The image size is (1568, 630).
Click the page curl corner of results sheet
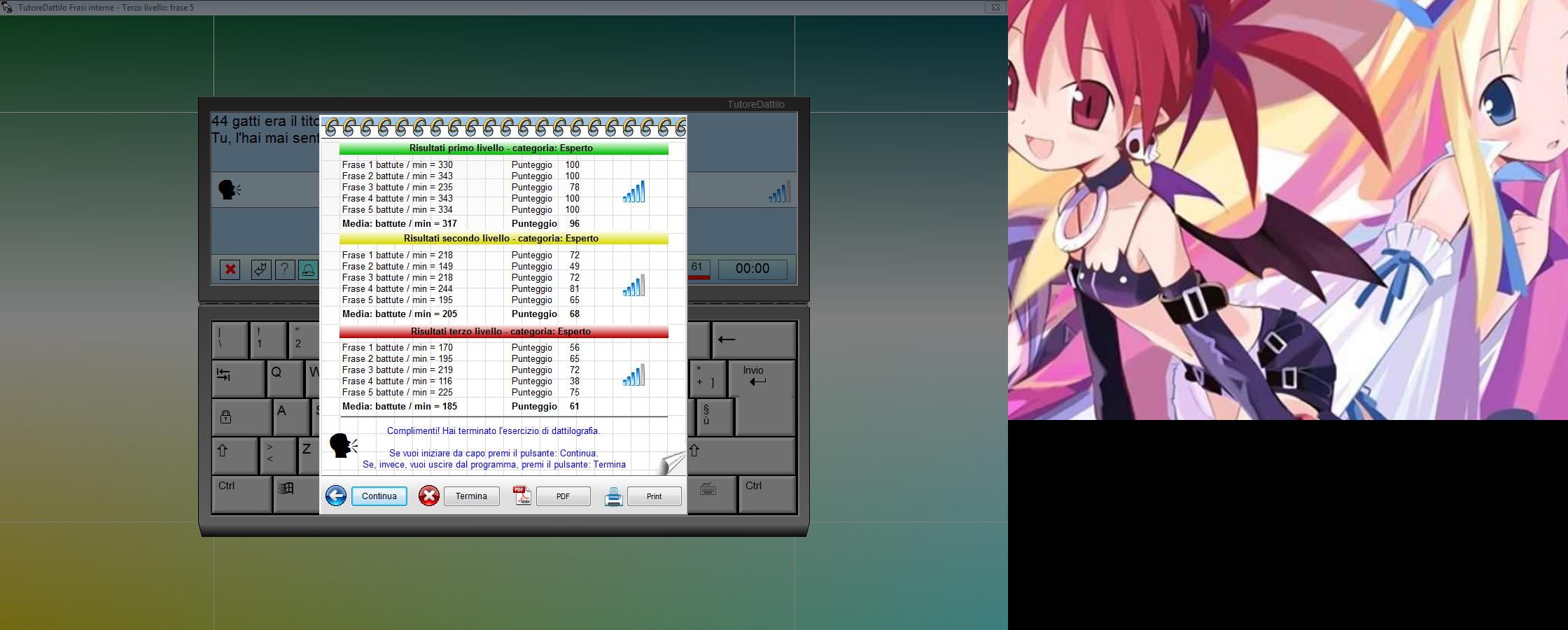click(672, 462)
